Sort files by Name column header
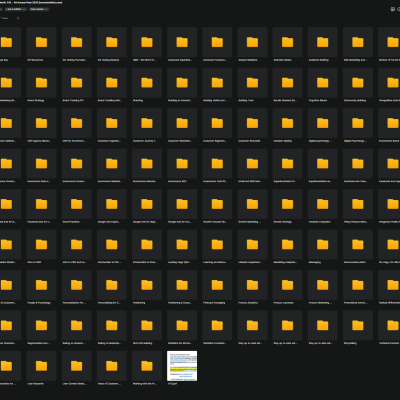The width and height of the screenshot is (400, 400). click(x=5, y=18)
